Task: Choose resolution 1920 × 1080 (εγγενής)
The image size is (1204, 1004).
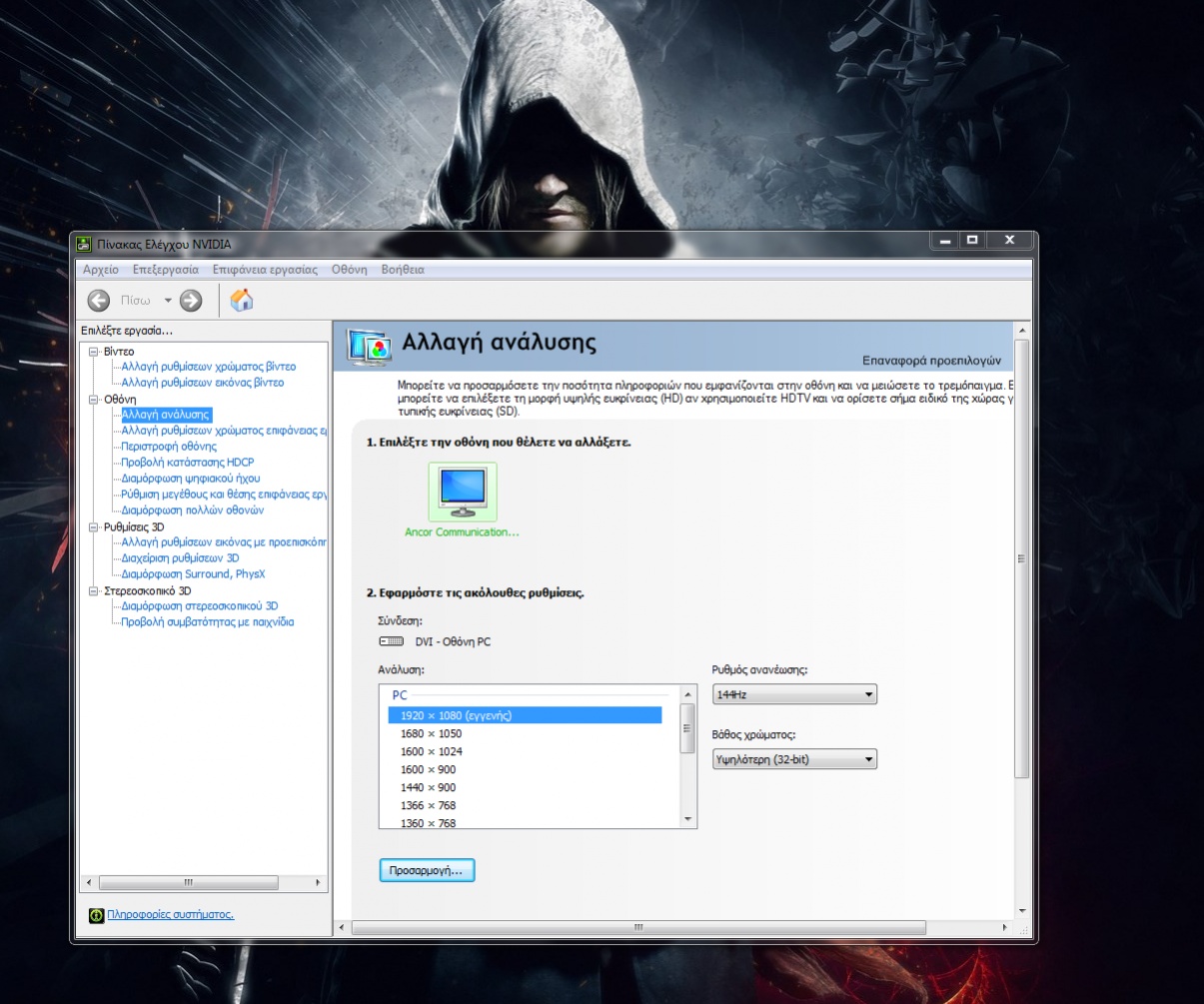Action: pyautogui.click(x=525, y=715)
